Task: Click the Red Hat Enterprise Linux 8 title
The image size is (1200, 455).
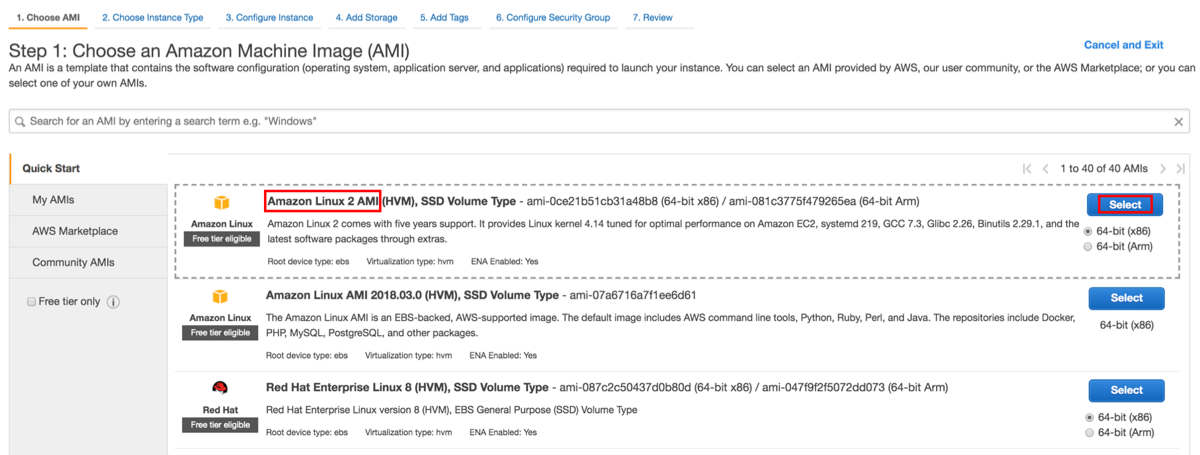Action: click(x=407, y=387)
